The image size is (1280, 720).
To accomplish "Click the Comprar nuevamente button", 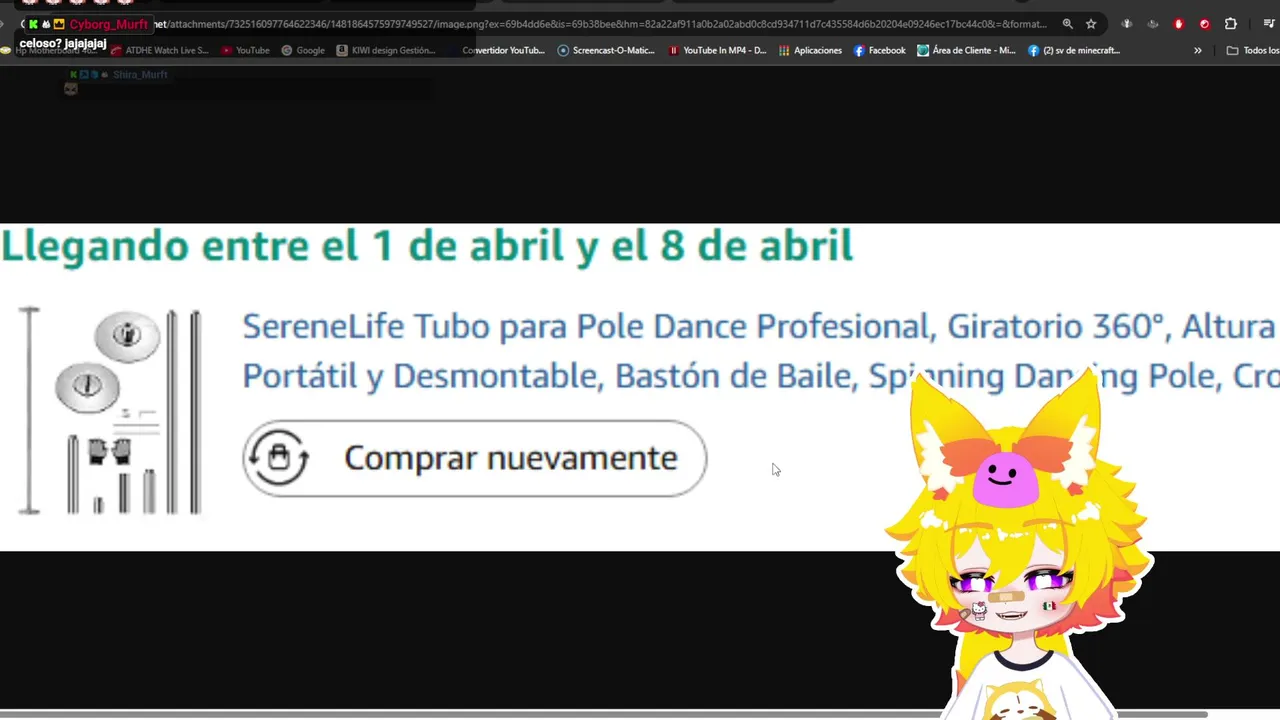I will (x=474, y=458).
